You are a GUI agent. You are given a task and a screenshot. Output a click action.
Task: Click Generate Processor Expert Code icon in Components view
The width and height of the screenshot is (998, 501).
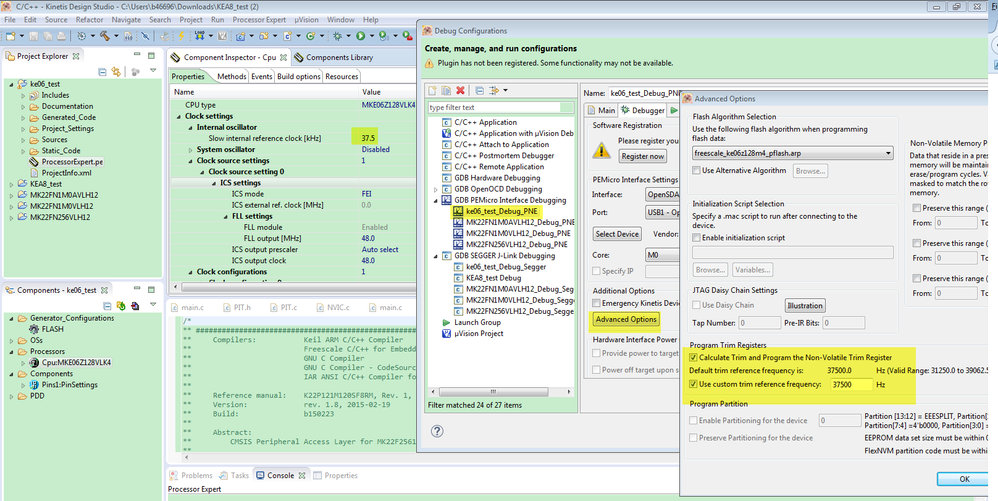pos(121,306)
